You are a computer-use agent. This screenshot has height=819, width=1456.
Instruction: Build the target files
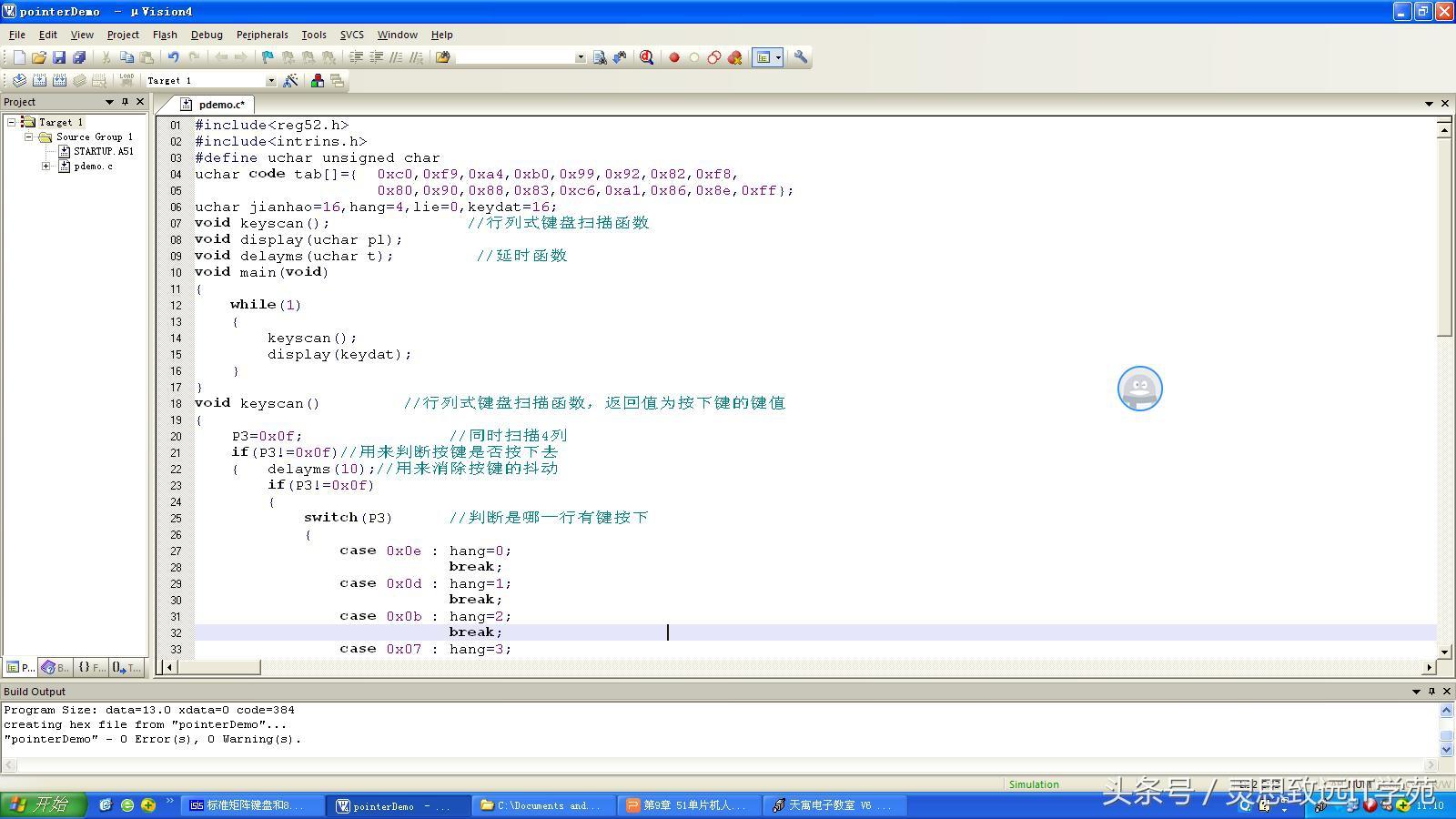[x=39, y=81]
